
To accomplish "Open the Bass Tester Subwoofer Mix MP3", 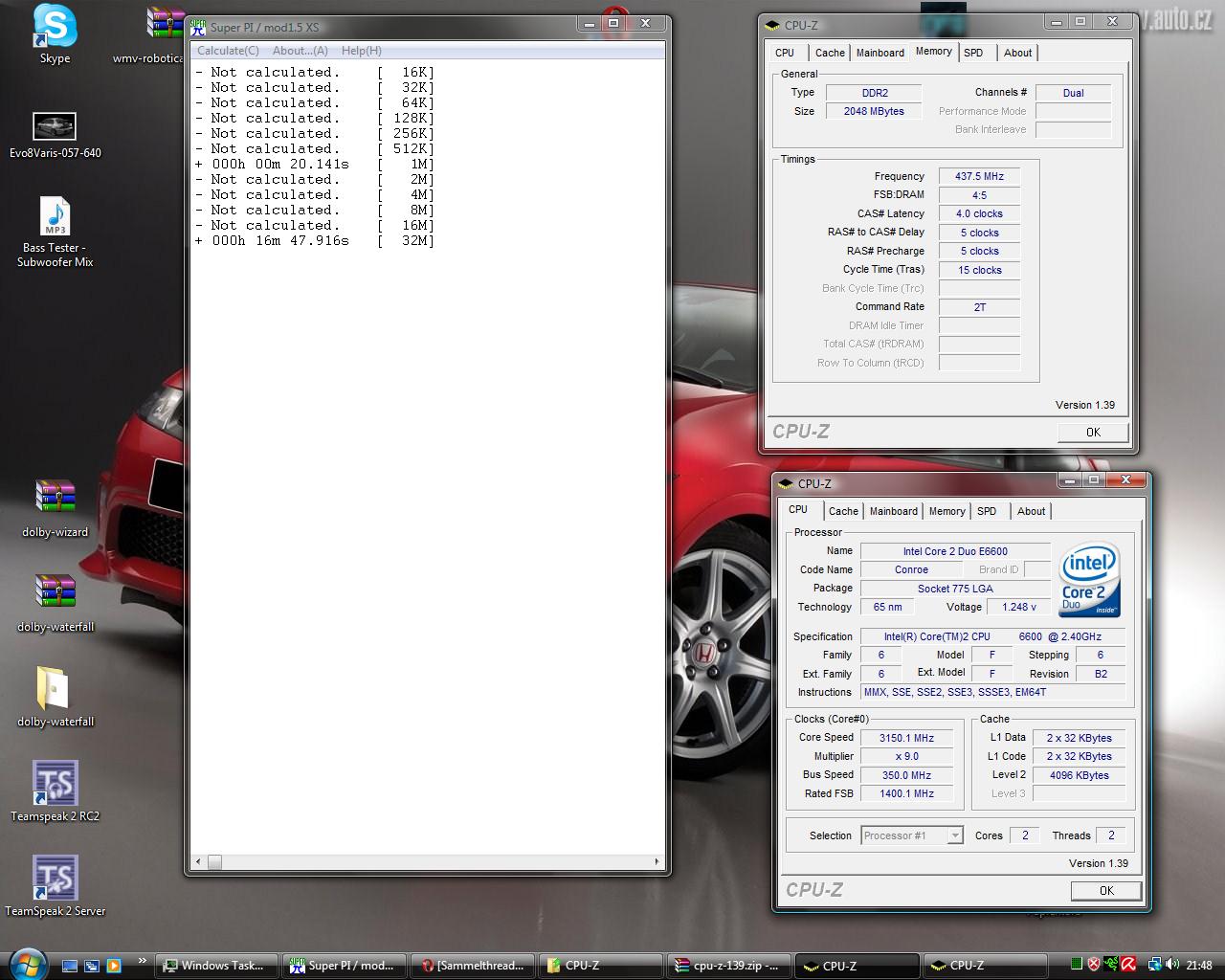I will pyautogui.click(x=55, y=216).
